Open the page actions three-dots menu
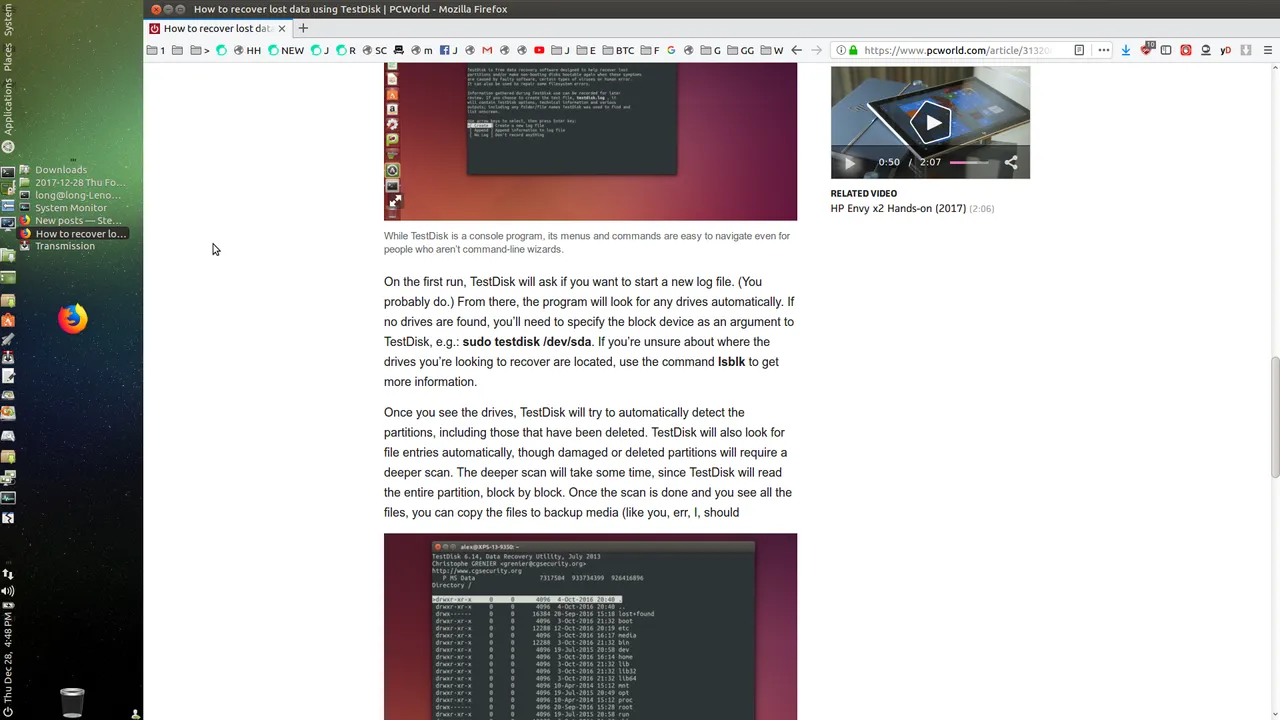This screenshot has height=720, width=1280. pos(1104,50)
